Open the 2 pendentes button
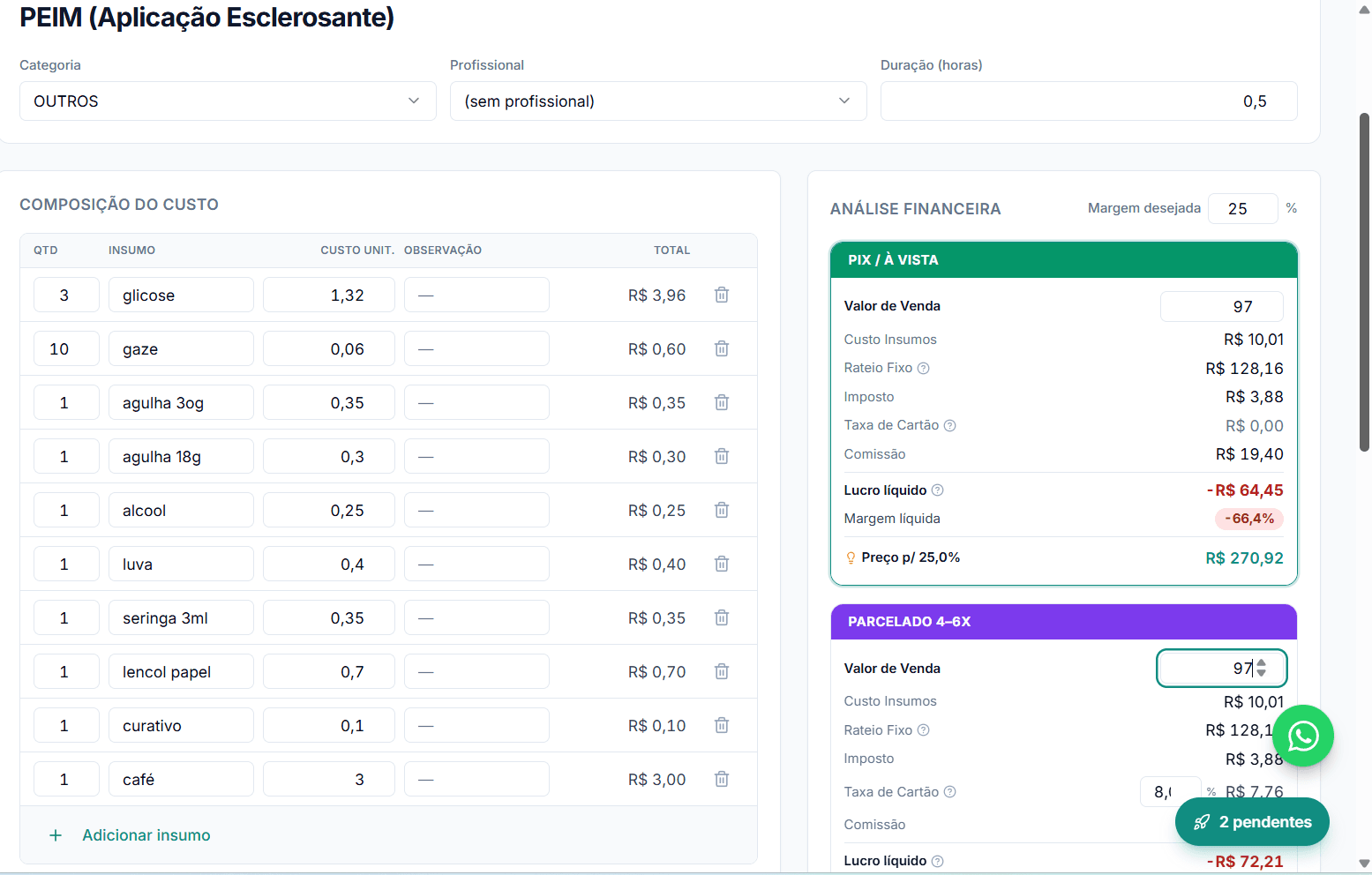Screen dimensions: 1372x875 pos(1252,822)
